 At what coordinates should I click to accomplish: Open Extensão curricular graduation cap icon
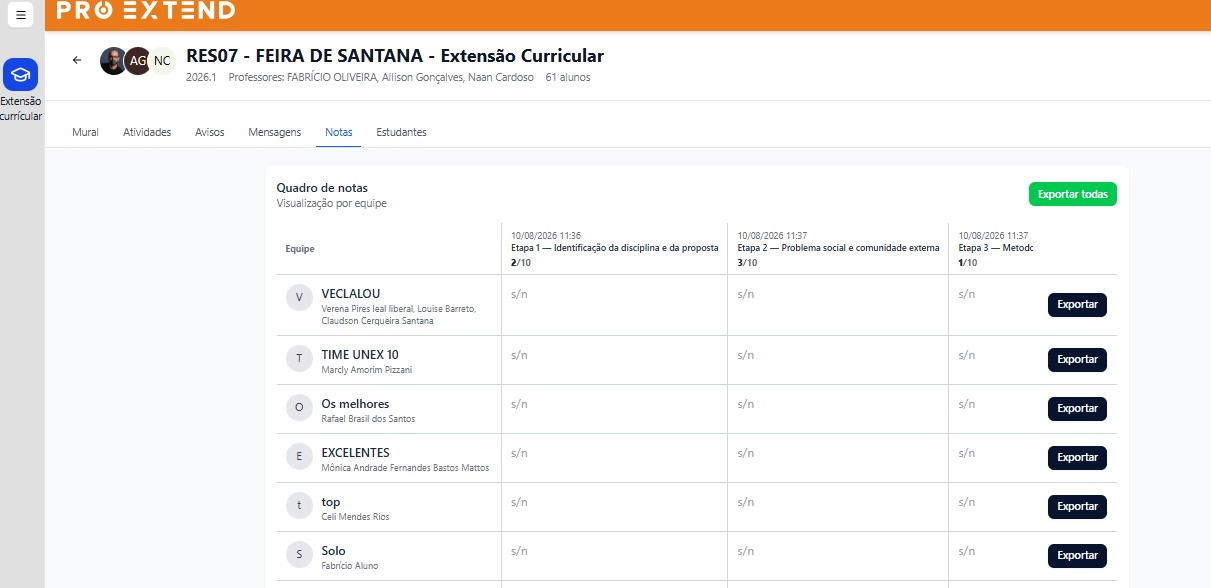click(21, 75)
